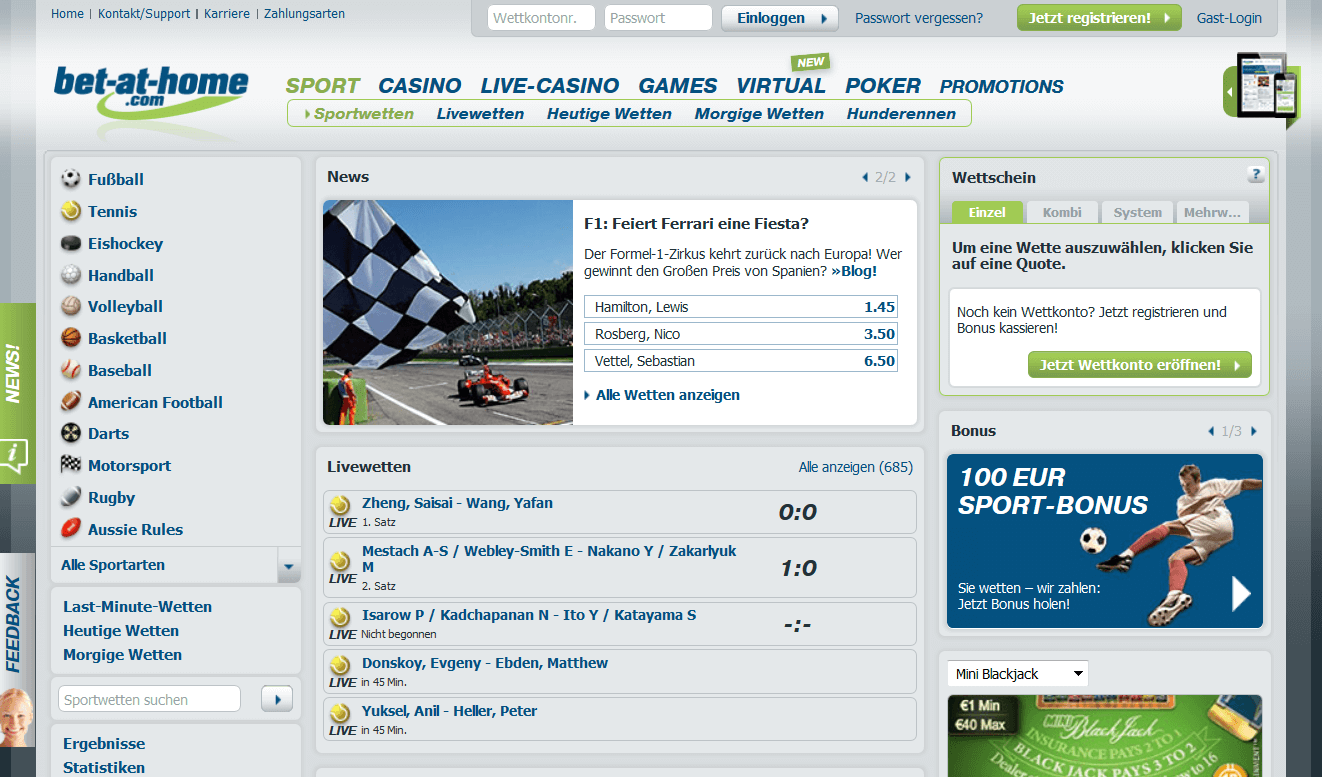Open the CASINO main menu
This screenshot has width=1322, height=777.
420,86
